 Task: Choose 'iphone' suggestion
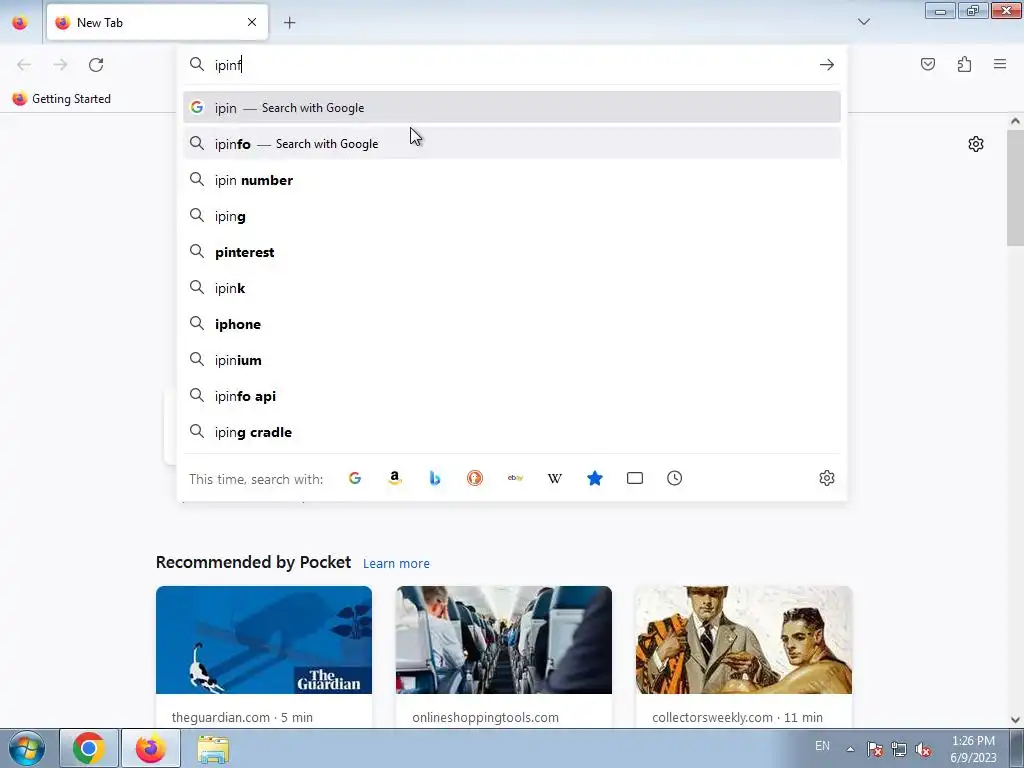[x=512, y=323]
